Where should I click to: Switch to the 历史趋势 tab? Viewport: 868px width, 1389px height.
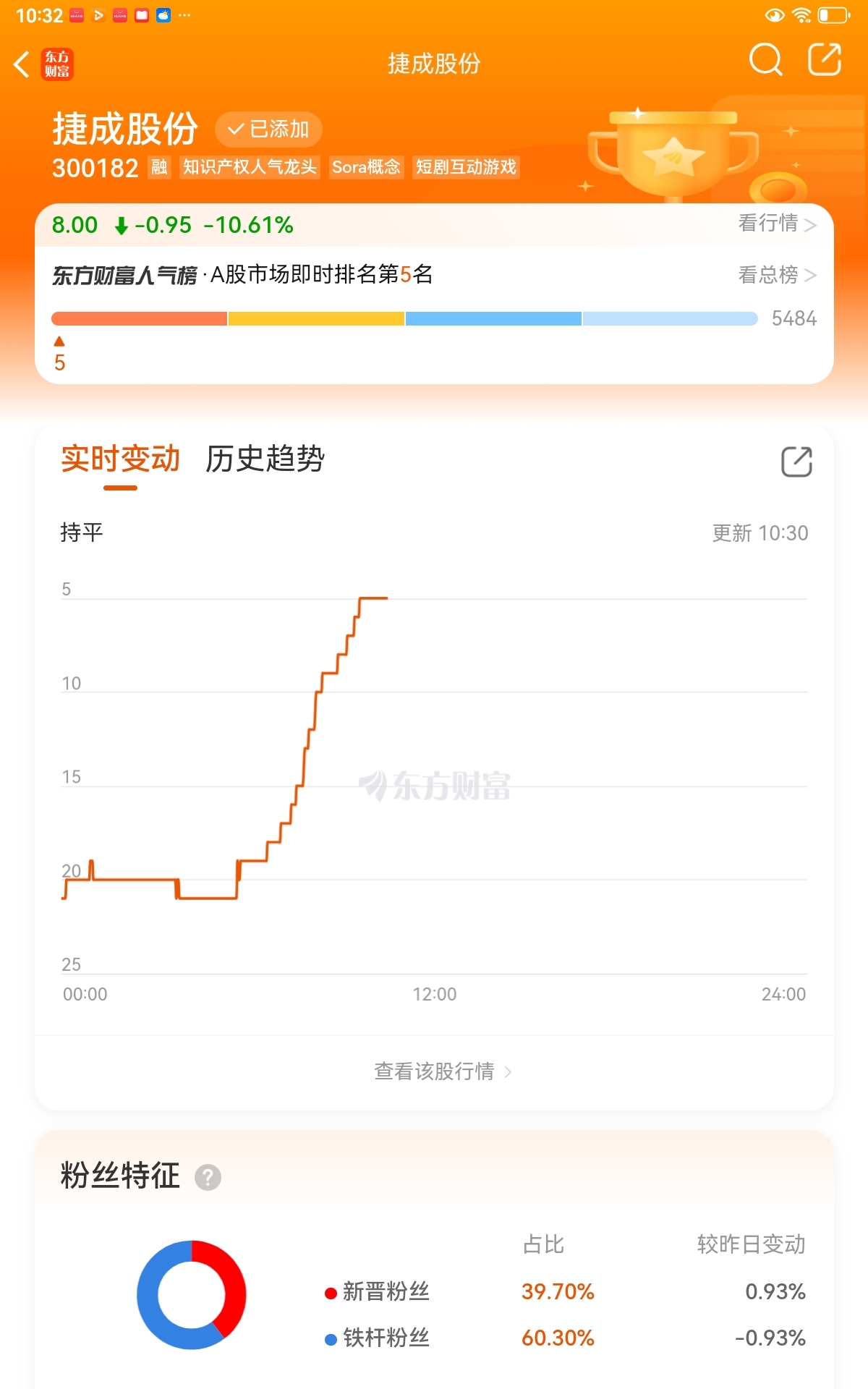265,459
